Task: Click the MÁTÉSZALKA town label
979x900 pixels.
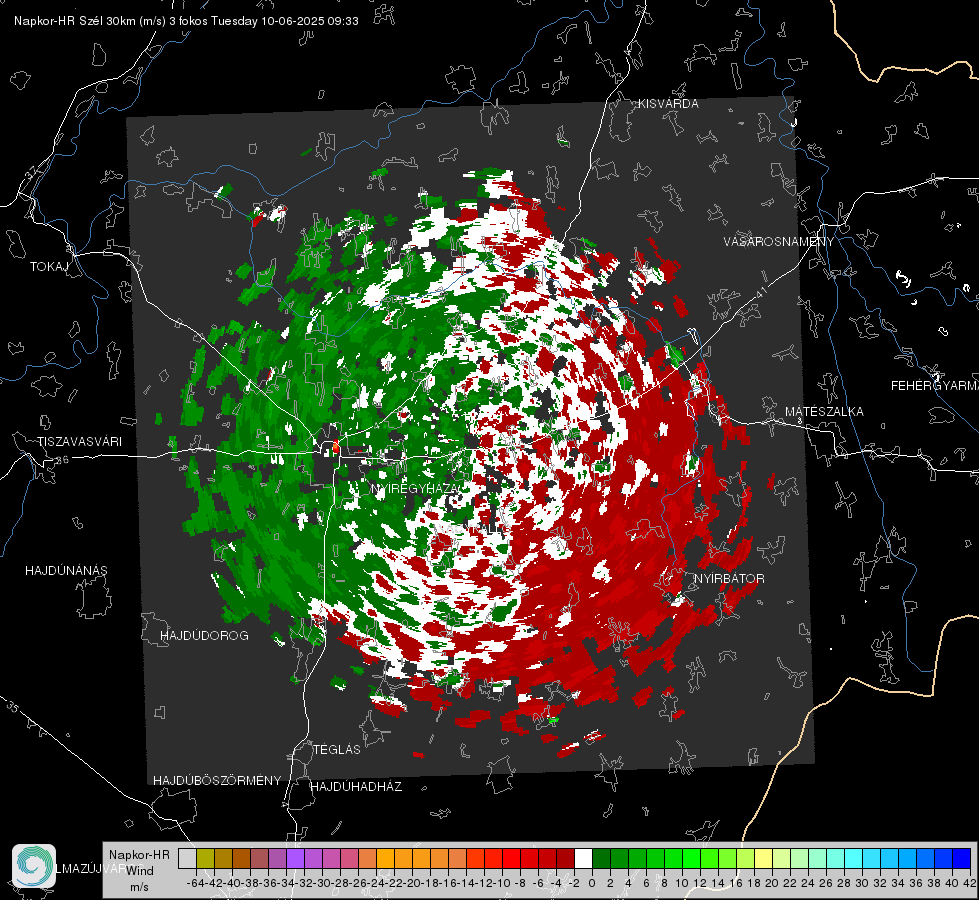Action: tap(824, 412)
